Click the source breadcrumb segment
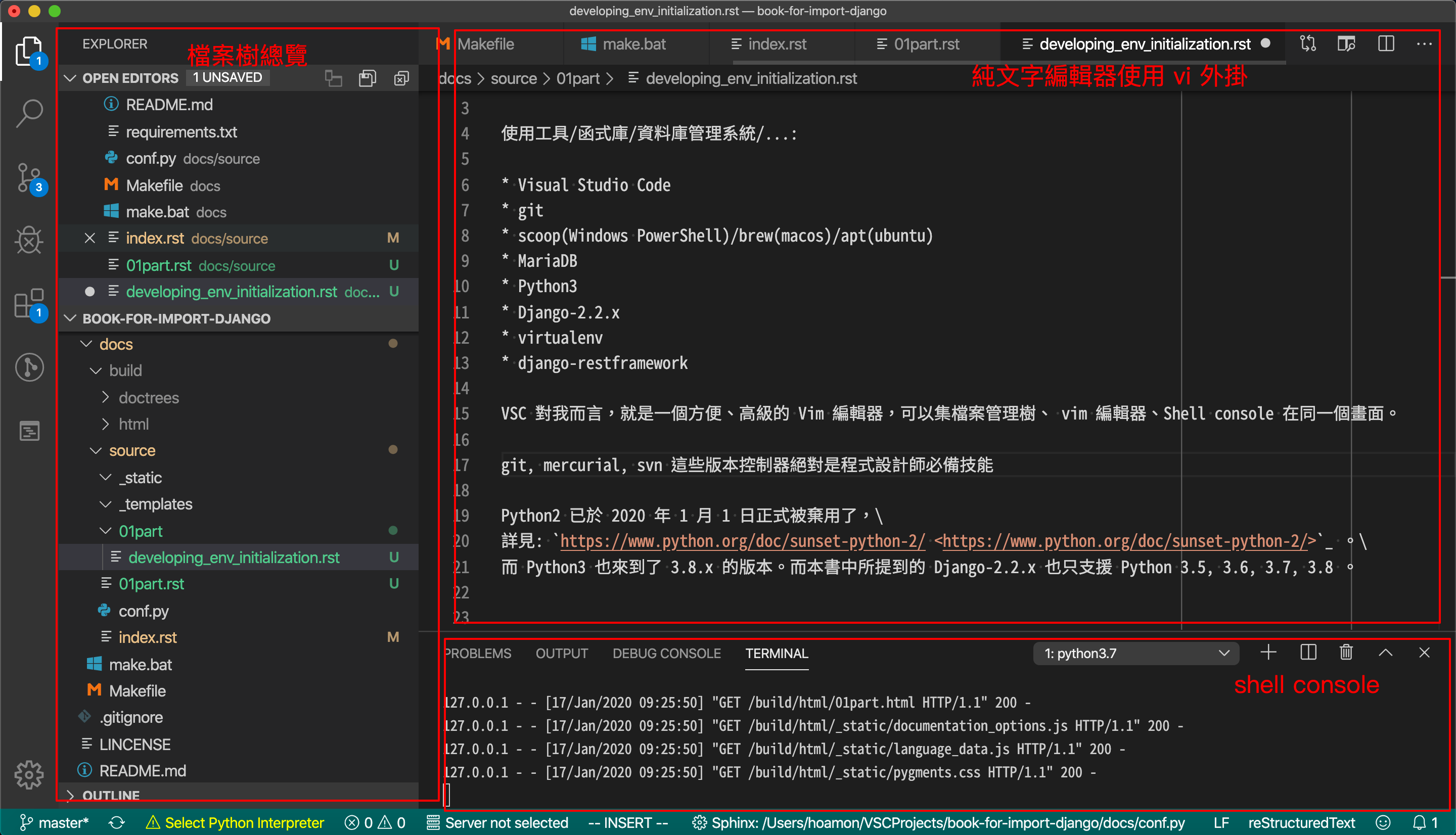 point(513,78)
